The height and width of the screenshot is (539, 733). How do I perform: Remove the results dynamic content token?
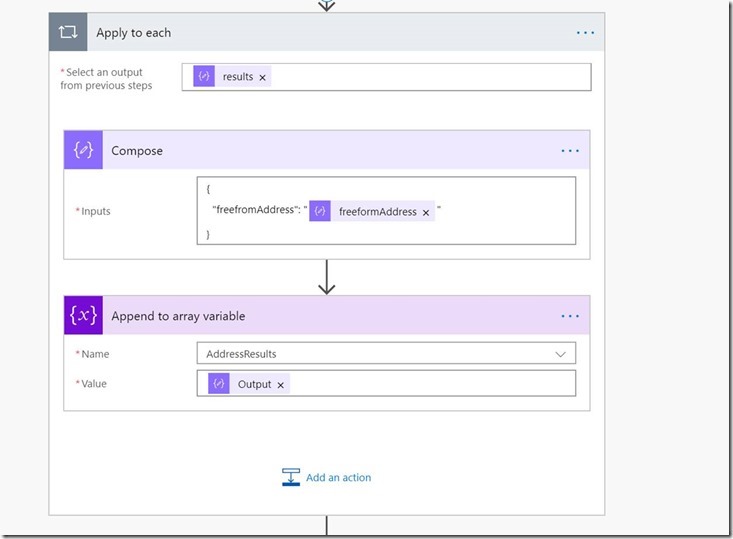tap(263, 78)
